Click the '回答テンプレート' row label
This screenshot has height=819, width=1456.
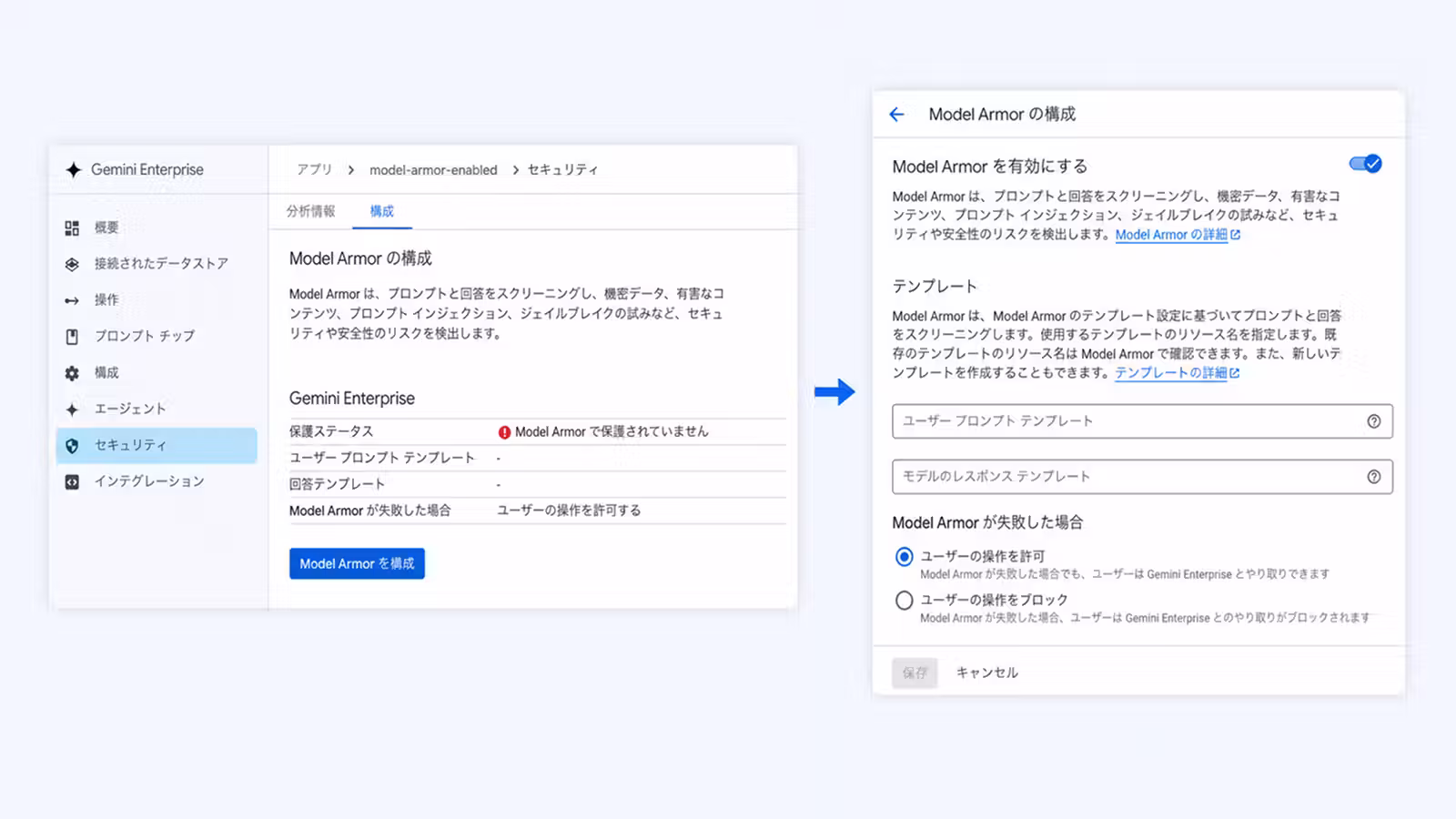tap(337, 484)
